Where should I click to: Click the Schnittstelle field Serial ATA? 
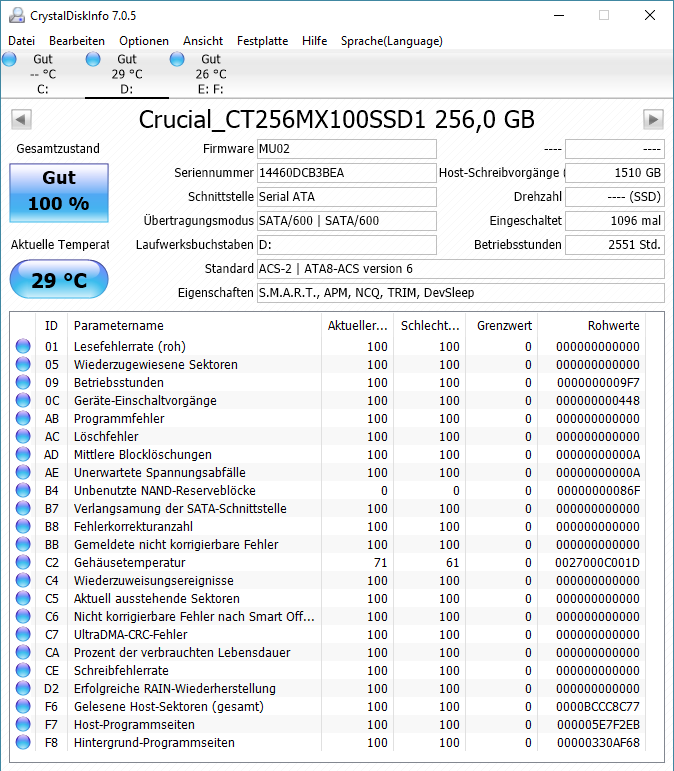(x=347, y=197)
